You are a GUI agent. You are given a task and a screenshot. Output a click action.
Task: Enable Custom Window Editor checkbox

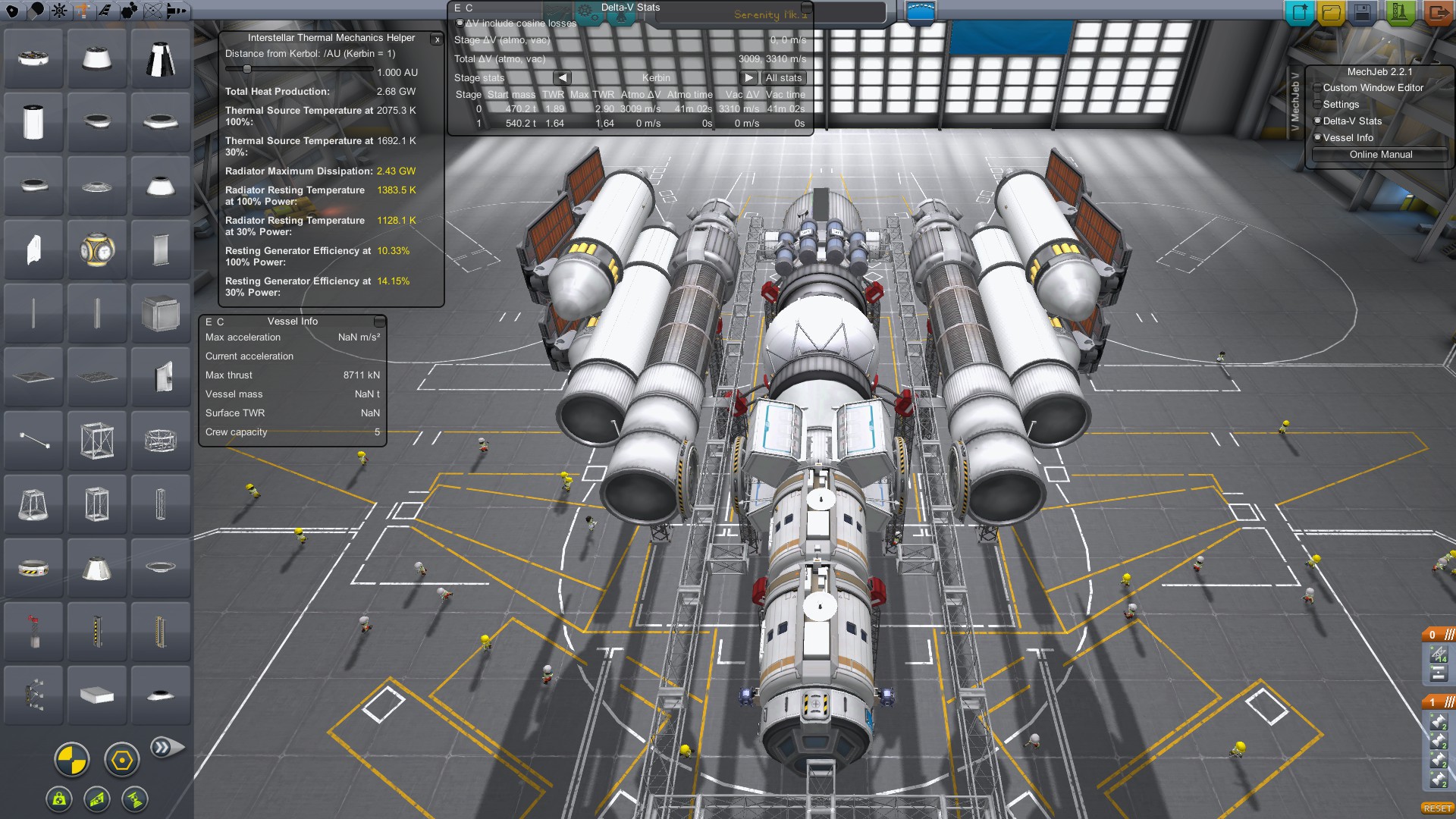[x=1318, y=88]
